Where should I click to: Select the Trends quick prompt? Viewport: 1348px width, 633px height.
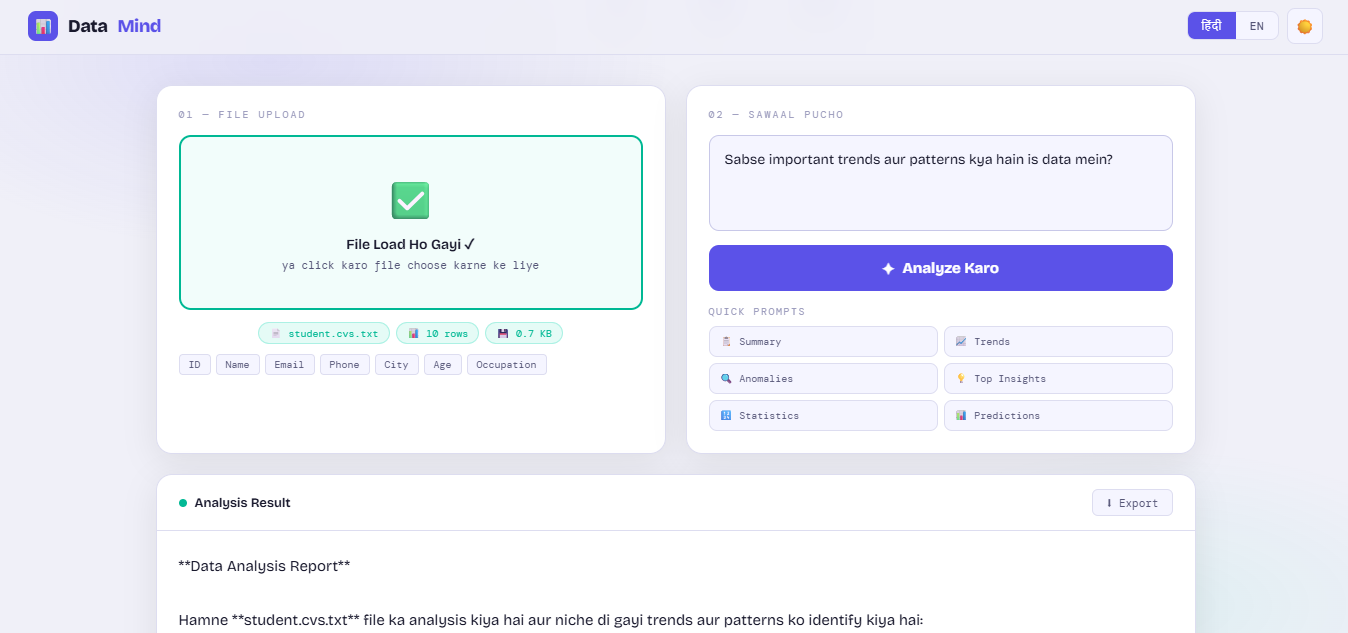tap(1058, 342)
